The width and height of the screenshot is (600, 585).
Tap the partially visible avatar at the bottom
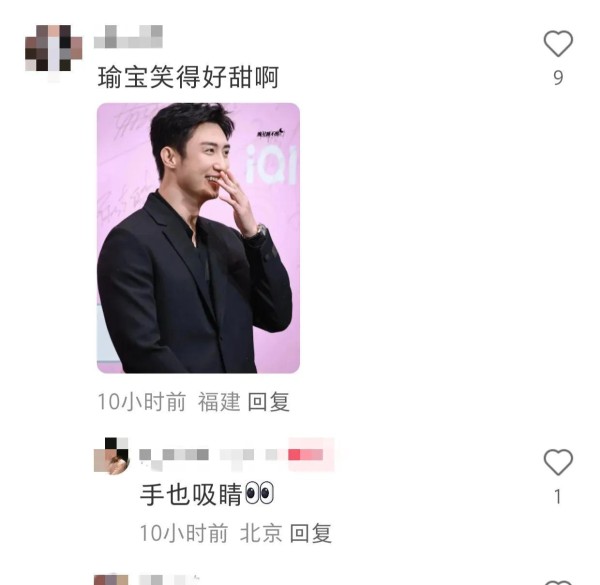click(111, 579)
